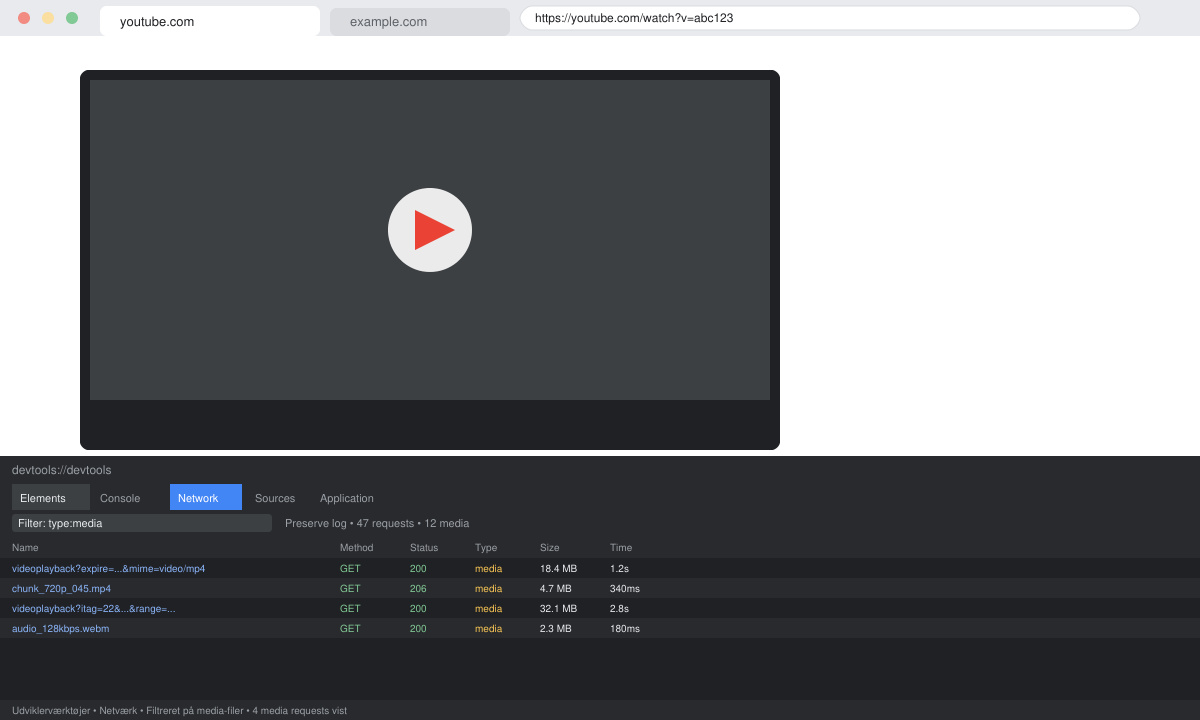Minimize the window with yellow button
This screenshot has height=720, width=1200.
click(x=48, y=18)
